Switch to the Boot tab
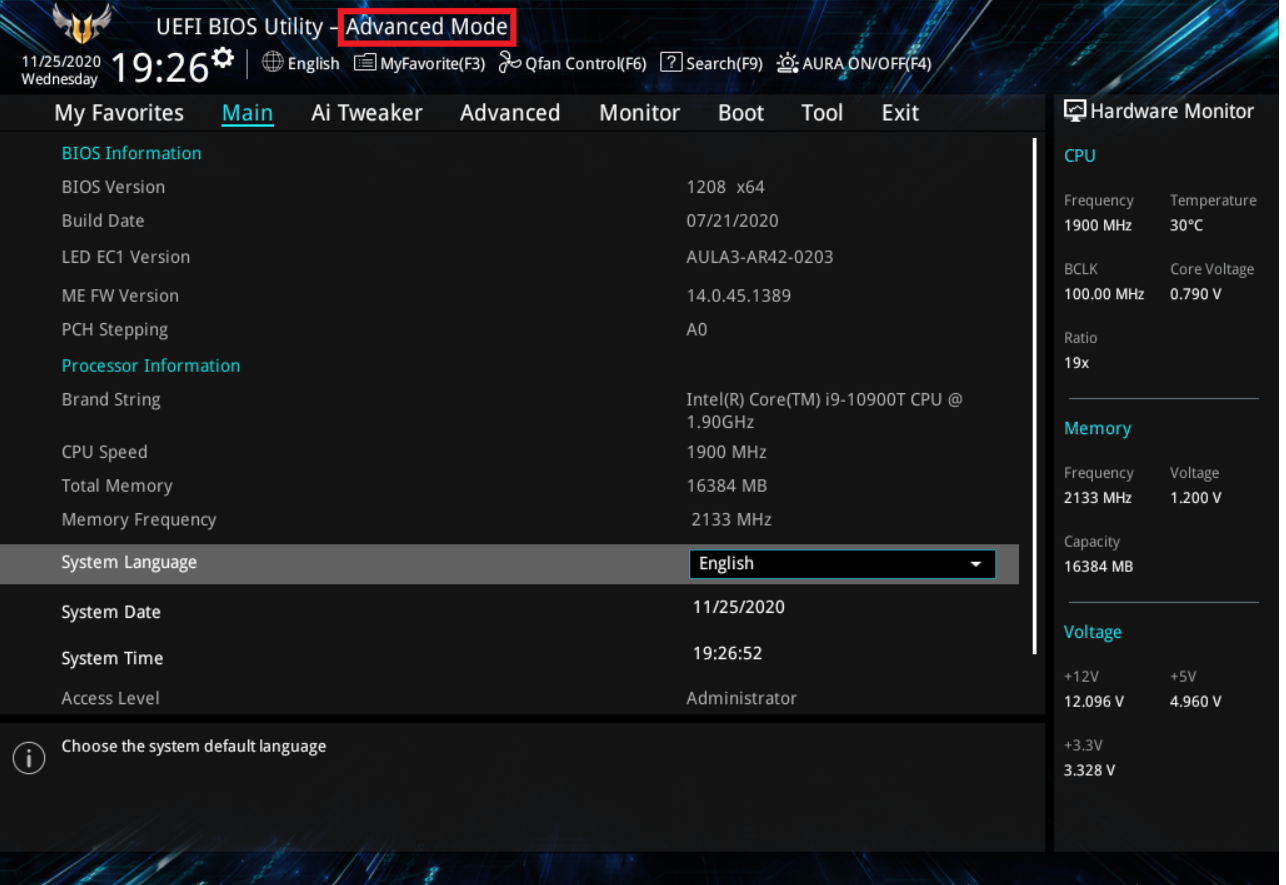Screen dimensions: 1286x885 741,113
